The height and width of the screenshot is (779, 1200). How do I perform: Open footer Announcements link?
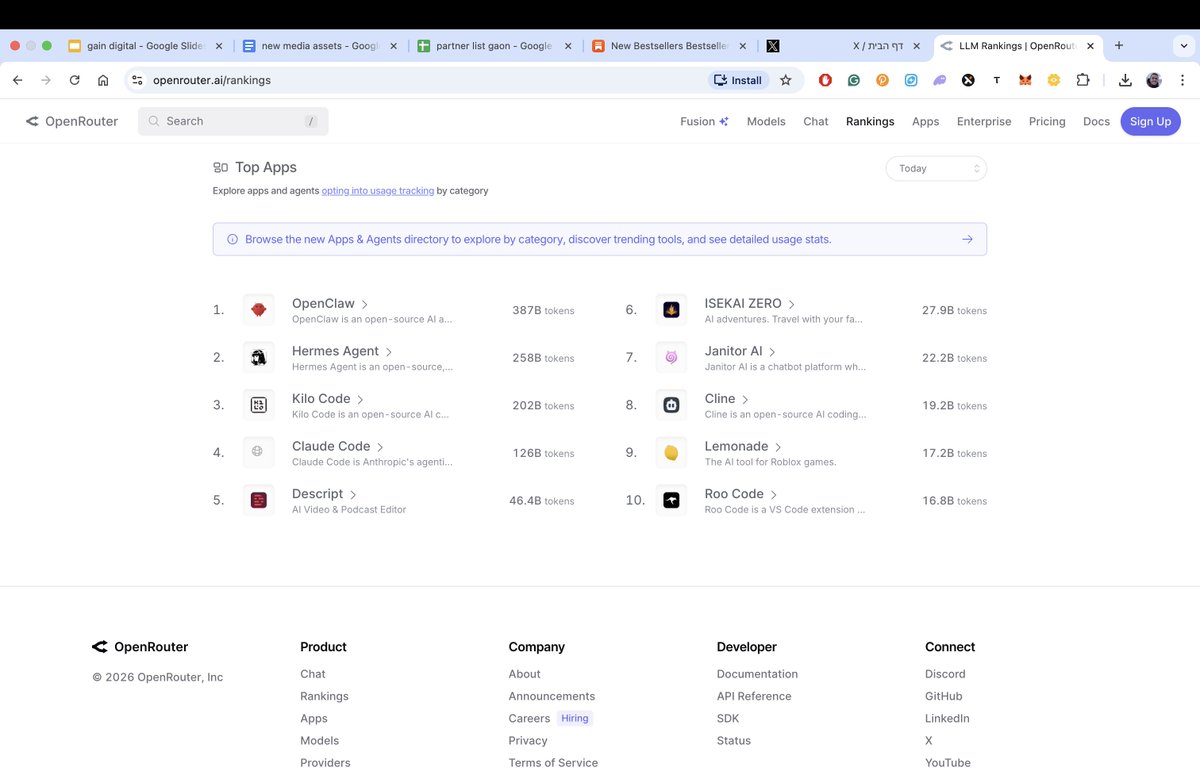point(551,696)
